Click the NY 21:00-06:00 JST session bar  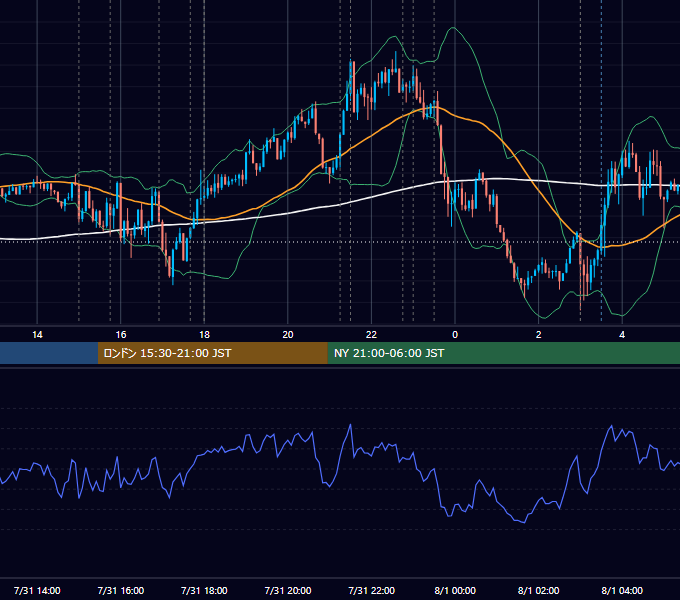coord(503,353)
